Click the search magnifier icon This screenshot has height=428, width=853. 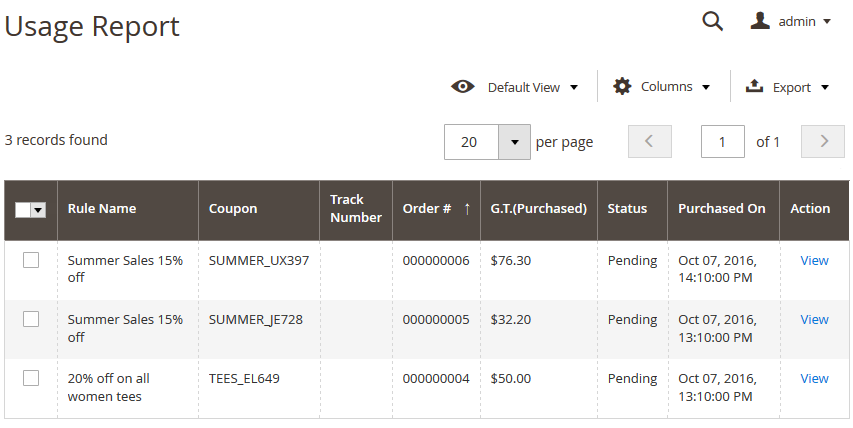(x=712, y=22)
